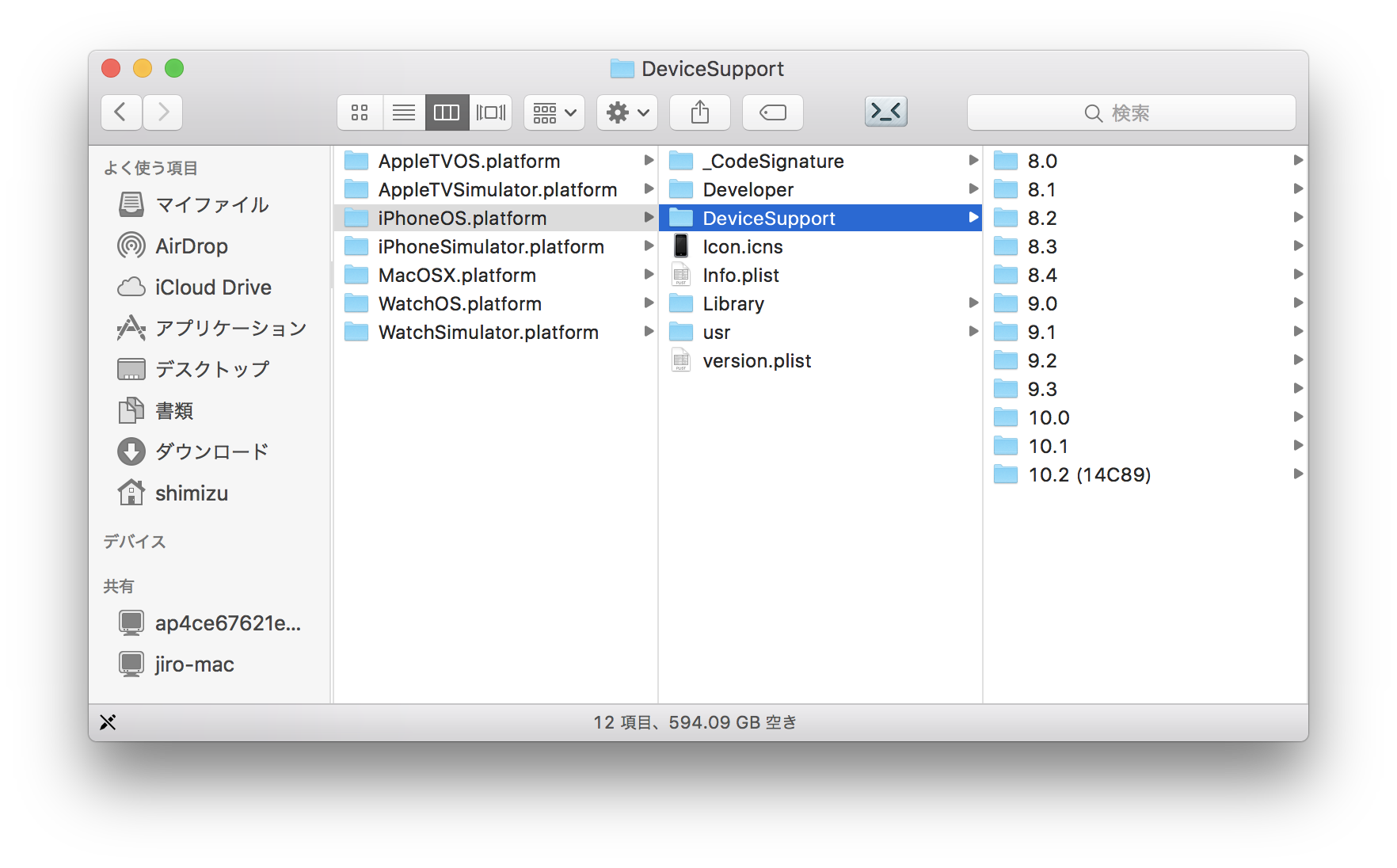Switch to icon view mode

point(360,112)
